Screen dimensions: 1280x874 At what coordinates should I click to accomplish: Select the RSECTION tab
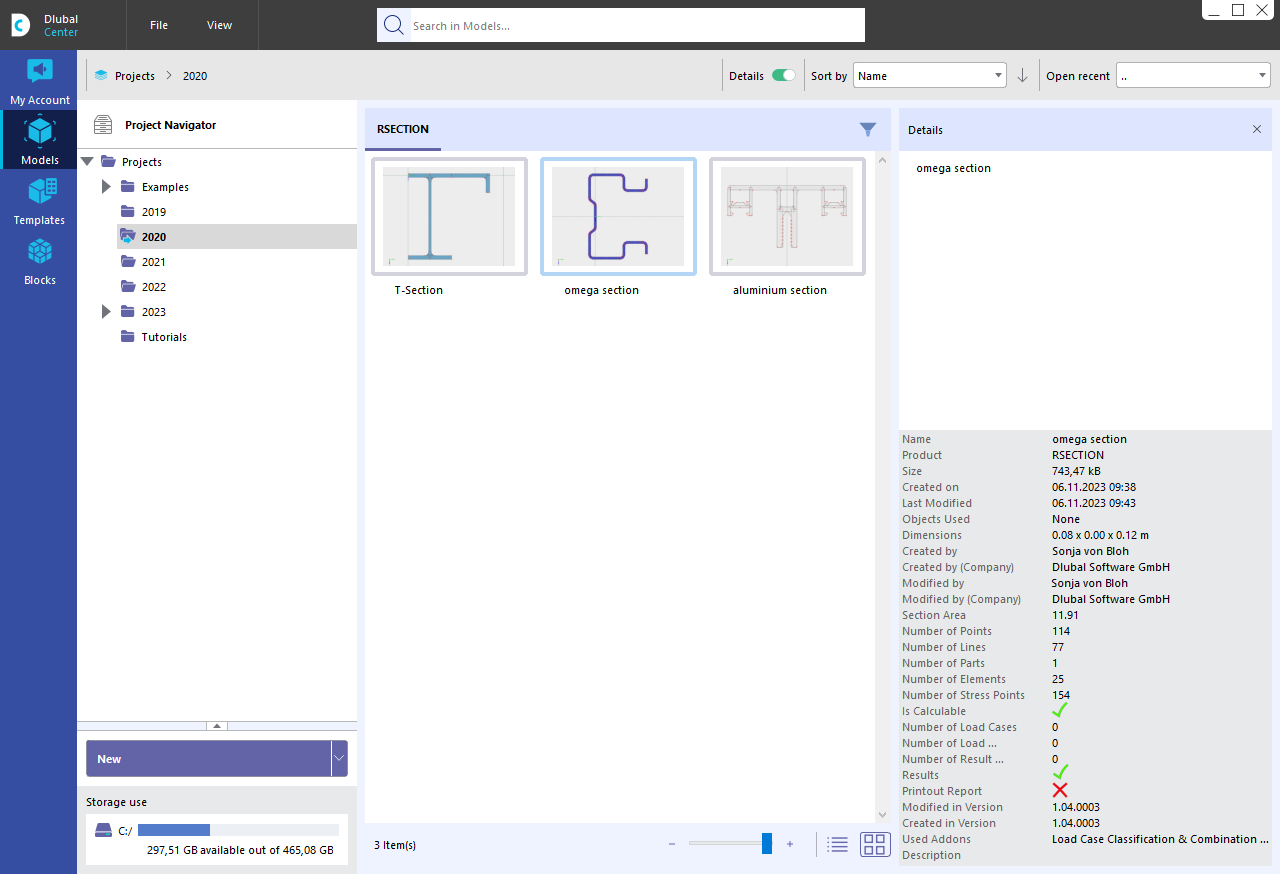pos(402,129)
